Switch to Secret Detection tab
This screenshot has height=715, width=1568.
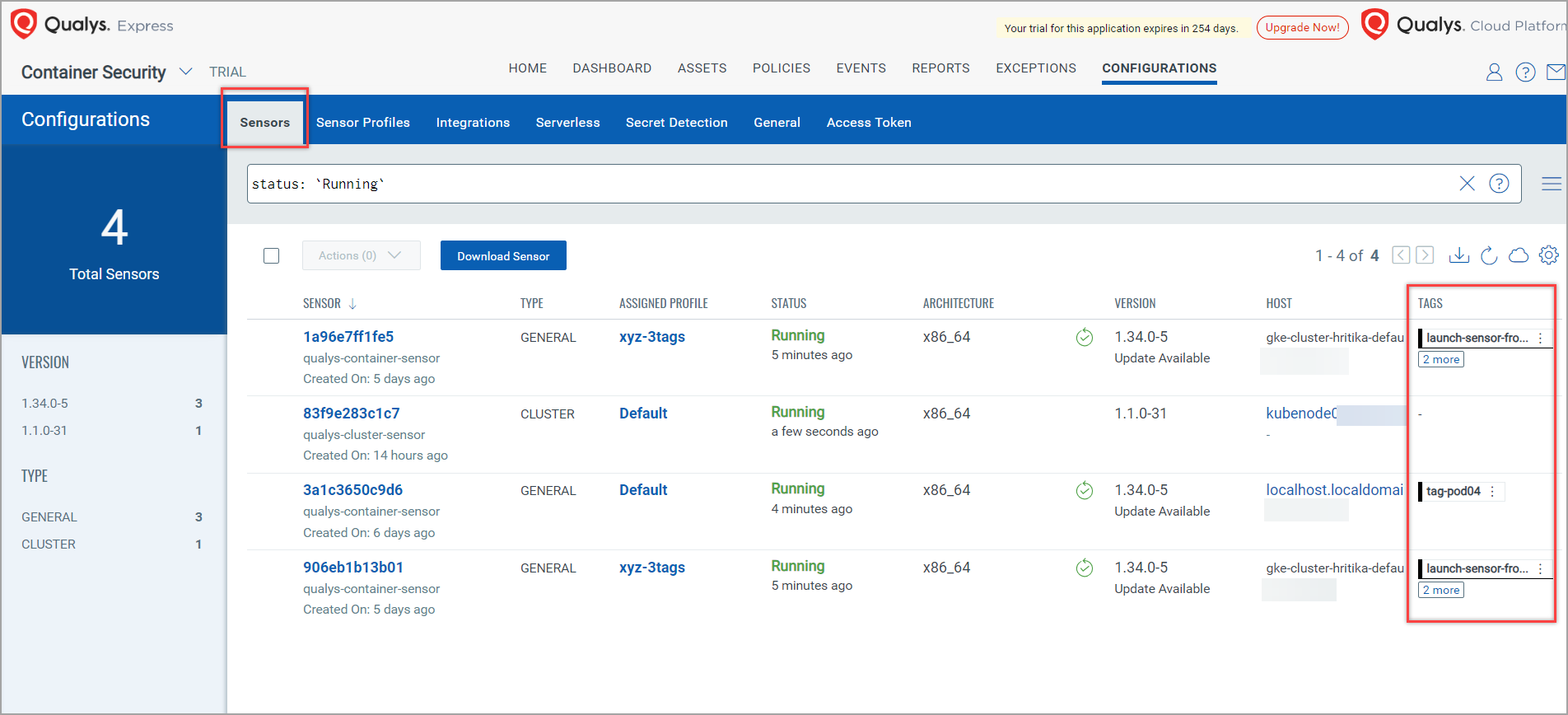click(677, 123)
